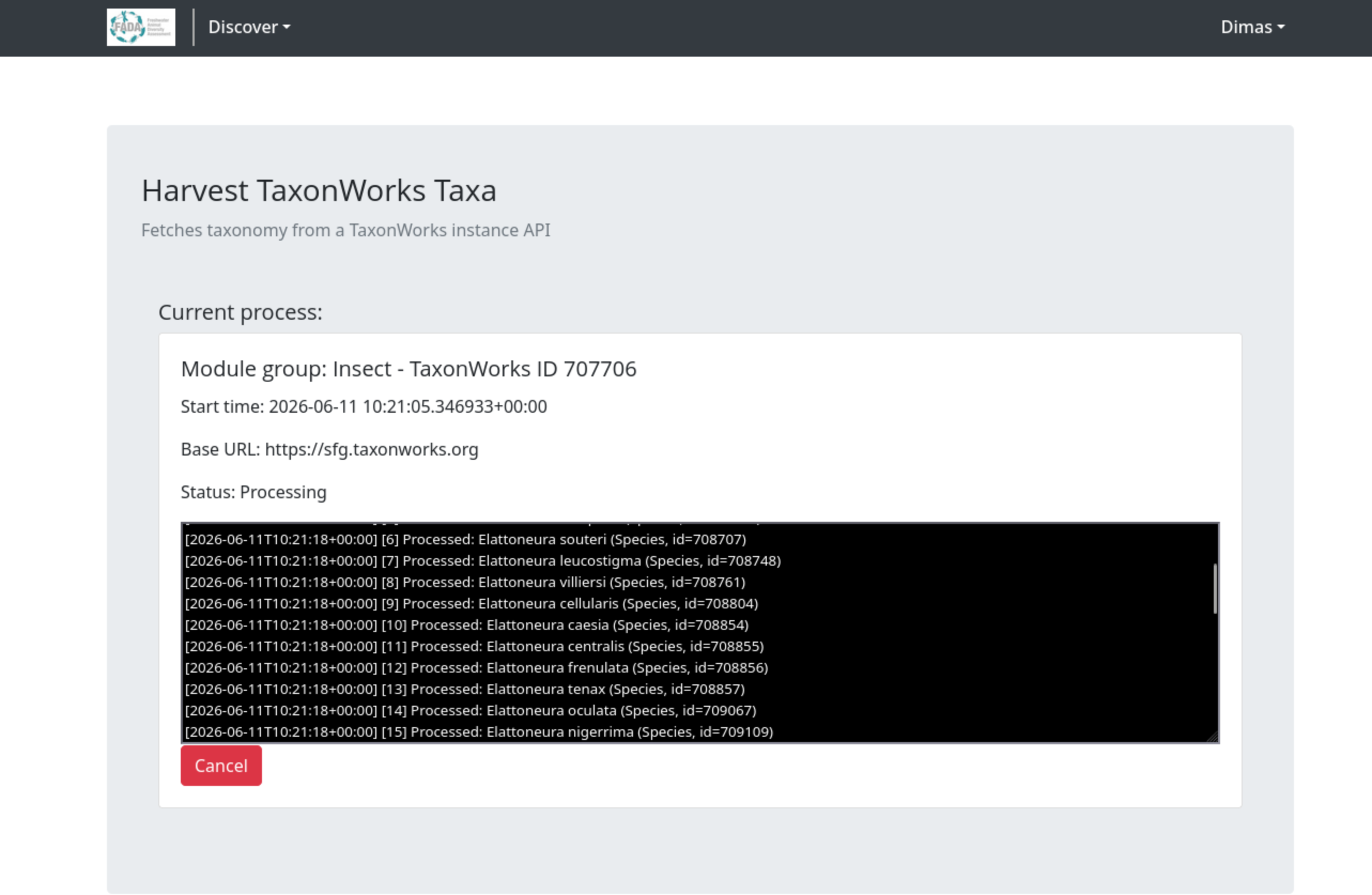The width and height of the screenshot is (1372, 895).
Task: Click the 'Start time: 2026-06-11' line
Action: pos(364,406)
